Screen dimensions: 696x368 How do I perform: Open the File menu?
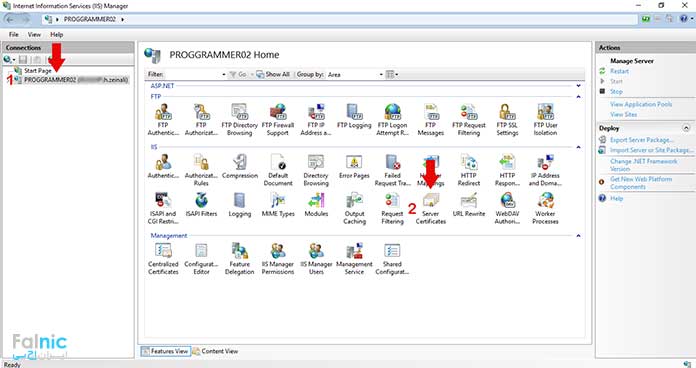[x=14, y=34]
